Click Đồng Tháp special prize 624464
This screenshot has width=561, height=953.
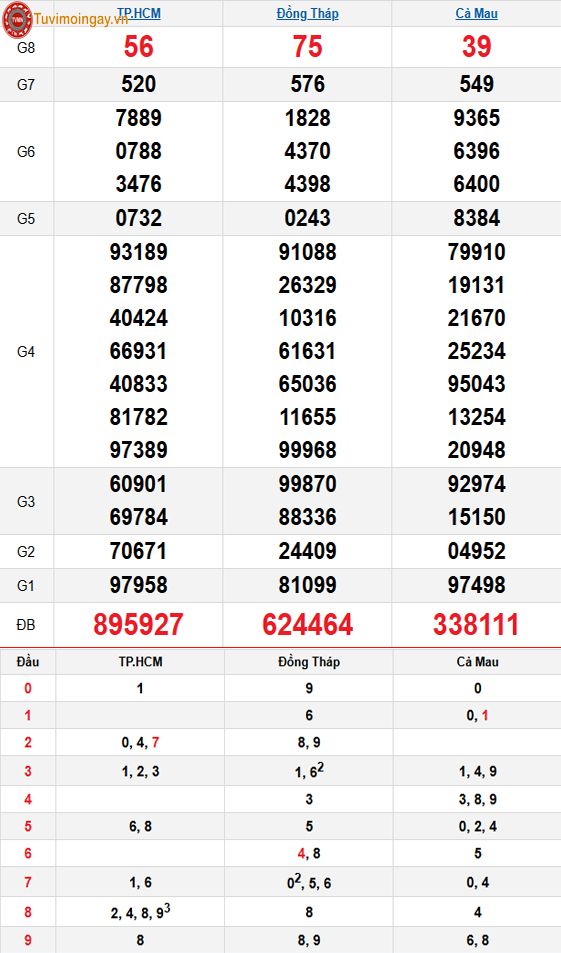(x=308, y=625)
